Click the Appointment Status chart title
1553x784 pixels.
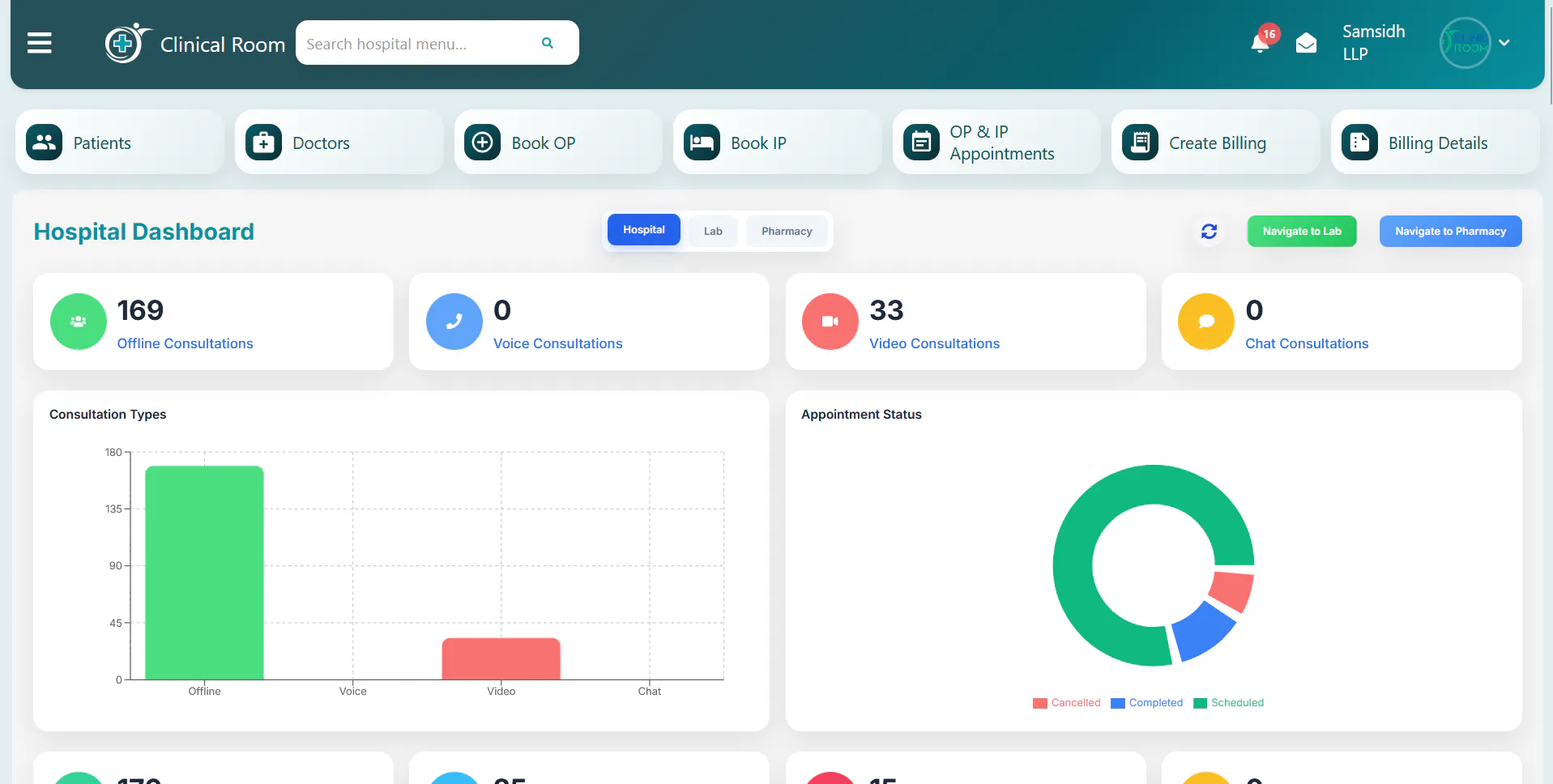(x=861, y=414)
